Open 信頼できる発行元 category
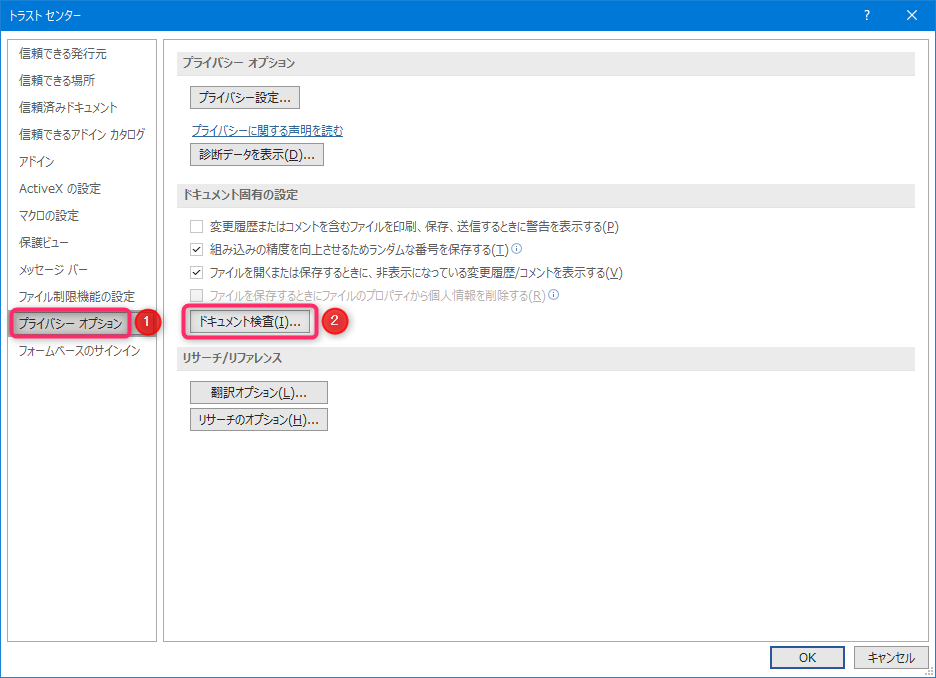 click(63, 54)
